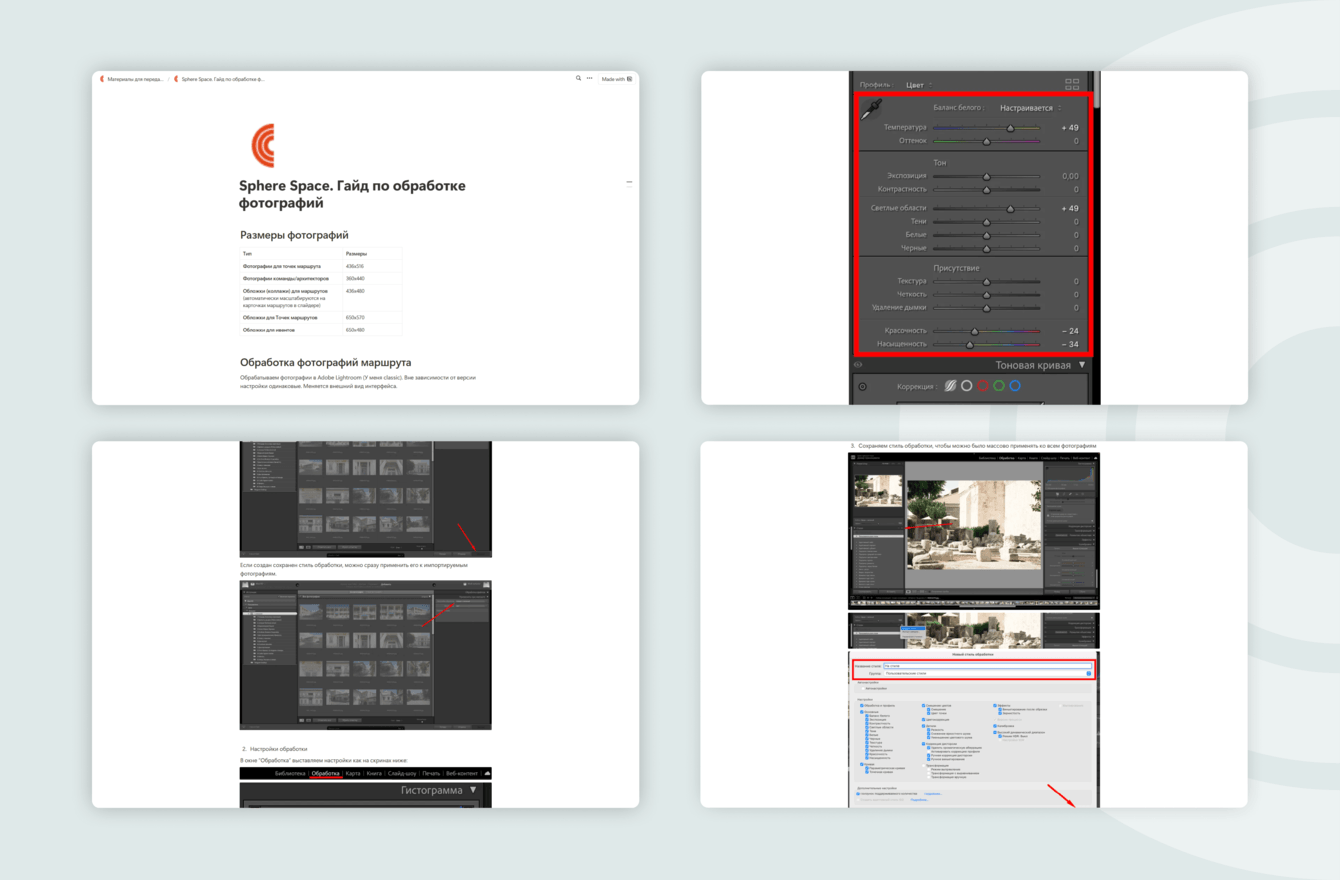Click the Sphere Space. Гайд breadcrumb link
The image size is (1340, 880).
(x=219, y=79)
